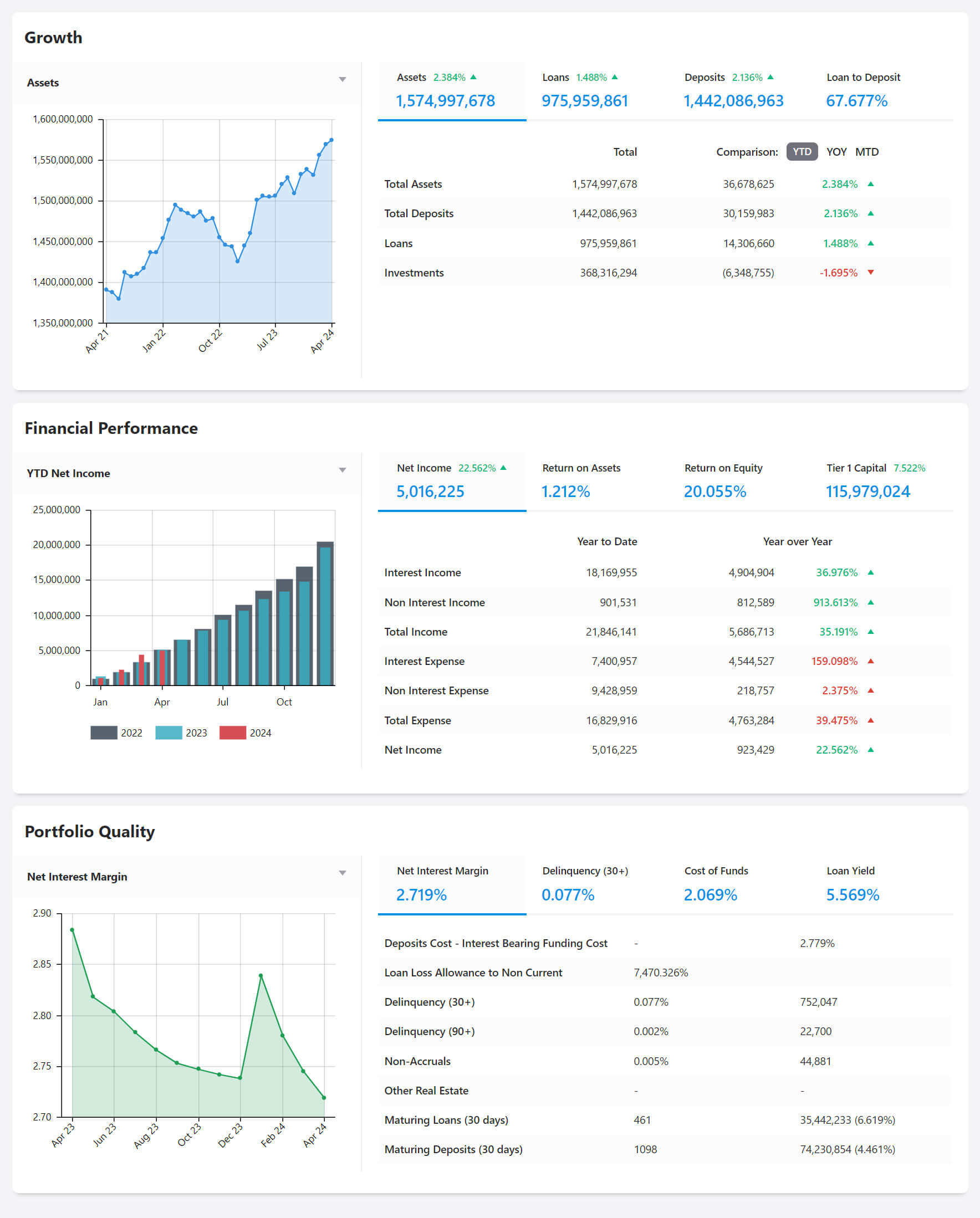Viewport: 980px width, 1218px height.
Task: Open the Assets chart dropdown
Action: point(342,80)
